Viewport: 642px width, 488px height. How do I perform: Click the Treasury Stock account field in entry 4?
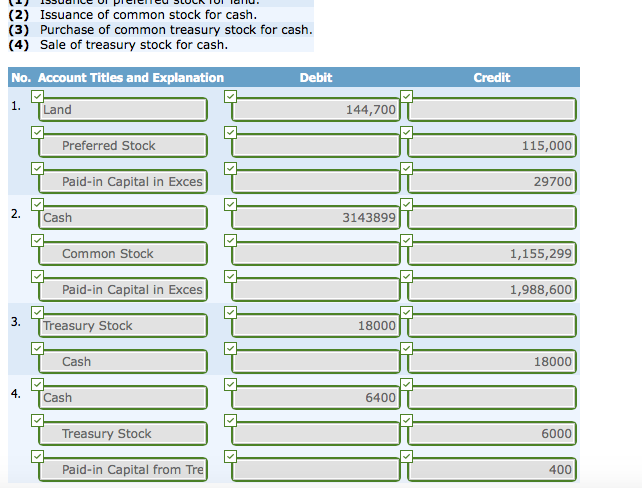click(123, 434)
